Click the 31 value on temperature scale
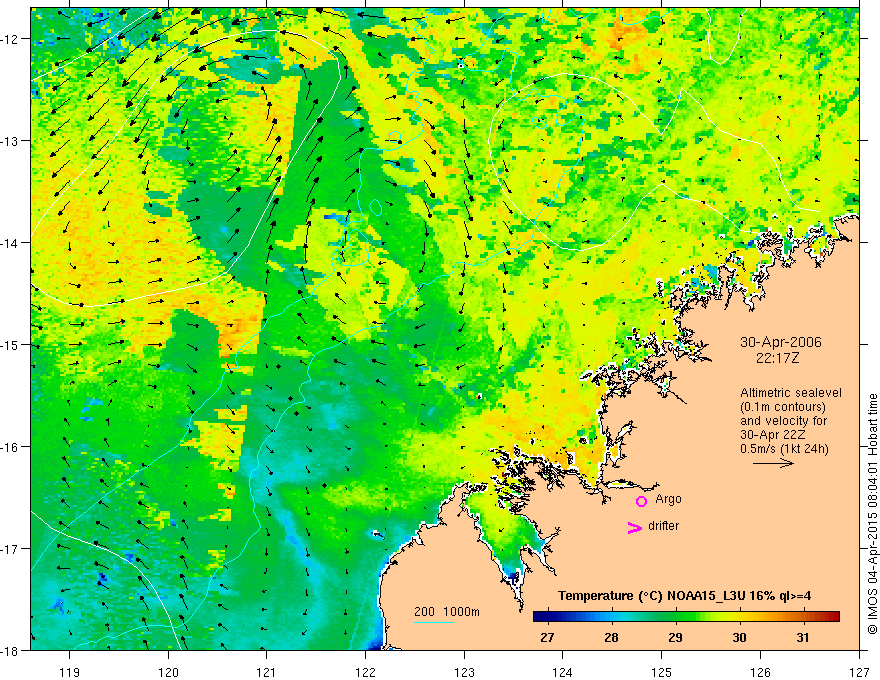Screen dimensions: 880x680 (803, 637)
